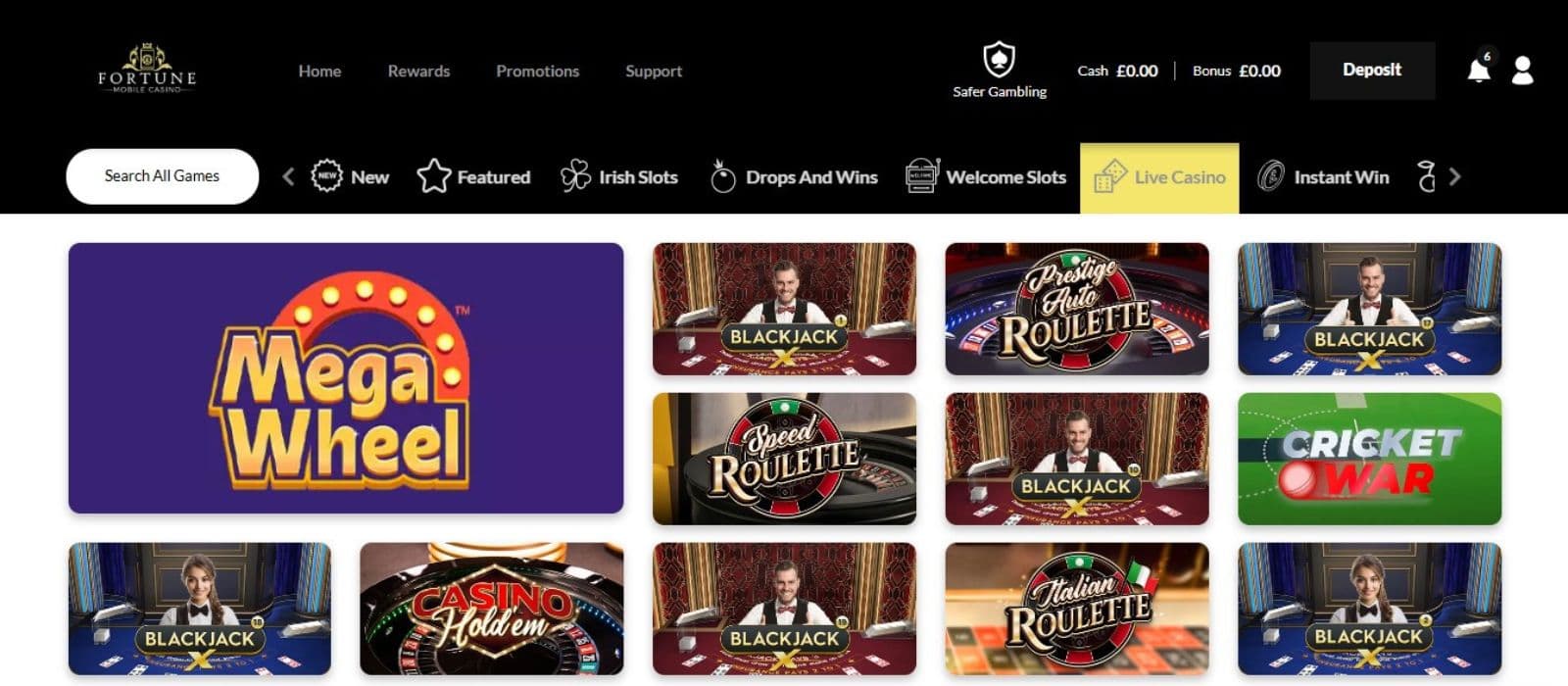The height and width of the screenshot is (686, 1568).
Task: Open the Cricket War game thumbnail
Action: pyautogui.click(x=1369, y=459)
